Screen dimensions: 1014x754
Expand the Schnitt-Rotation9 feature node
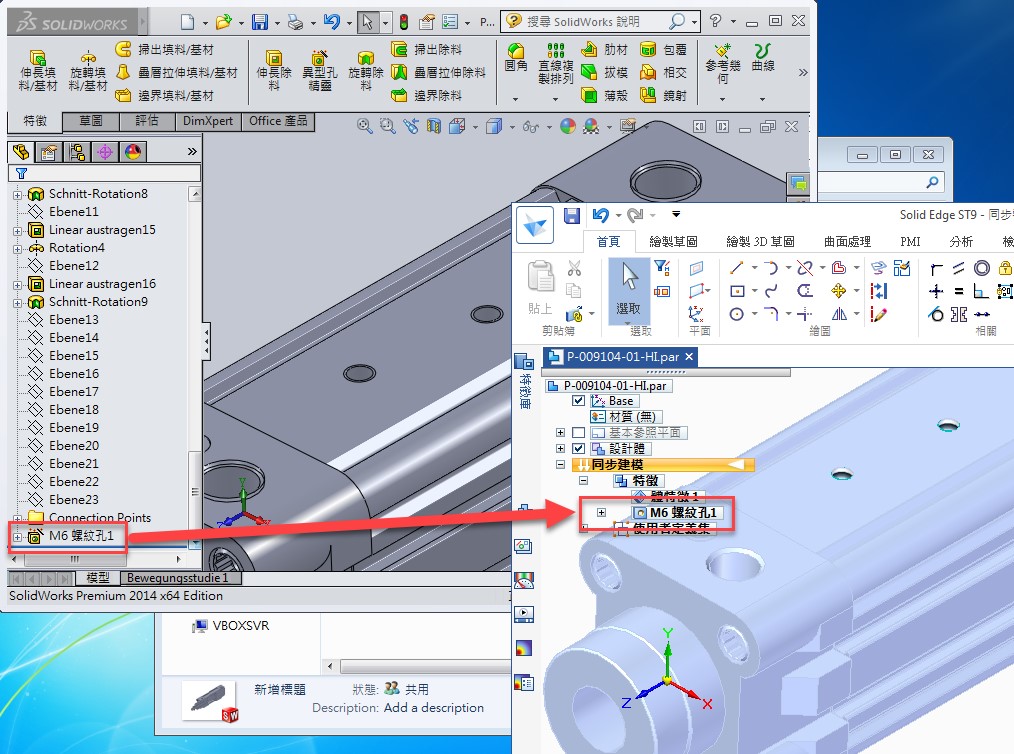point(17,303)
